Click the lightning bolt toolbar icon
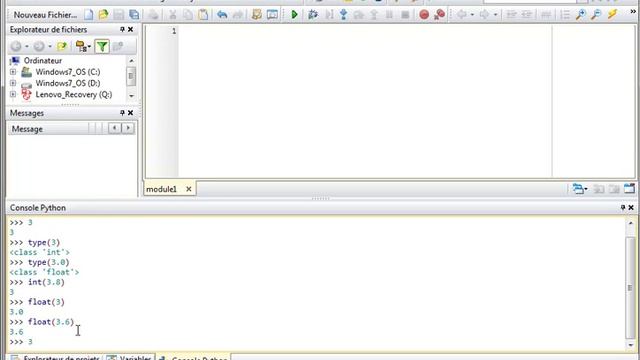This screenshot has height=360, width=640. tap(612, 15)
